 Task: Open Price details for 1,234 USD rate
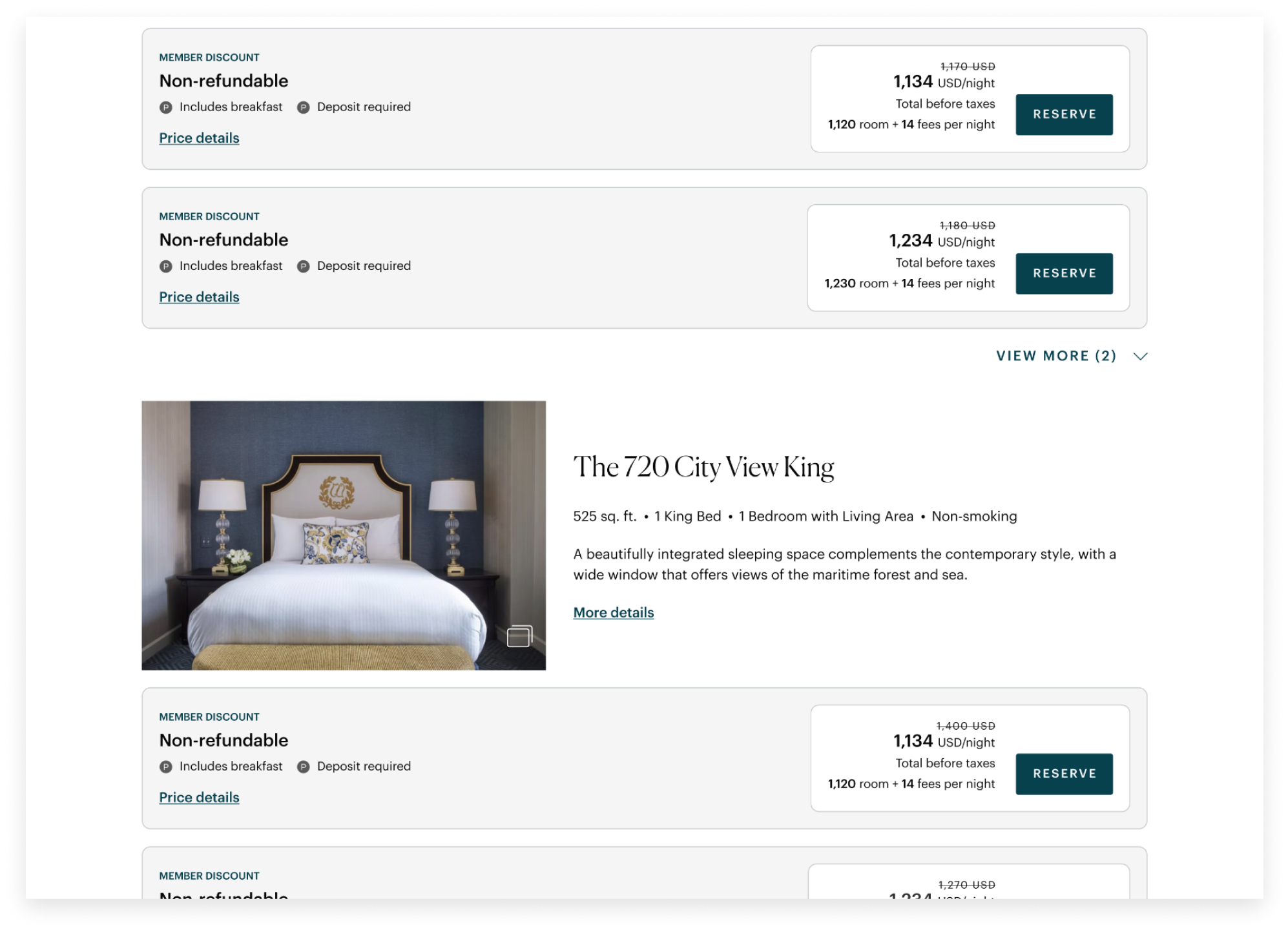point(199,297)
